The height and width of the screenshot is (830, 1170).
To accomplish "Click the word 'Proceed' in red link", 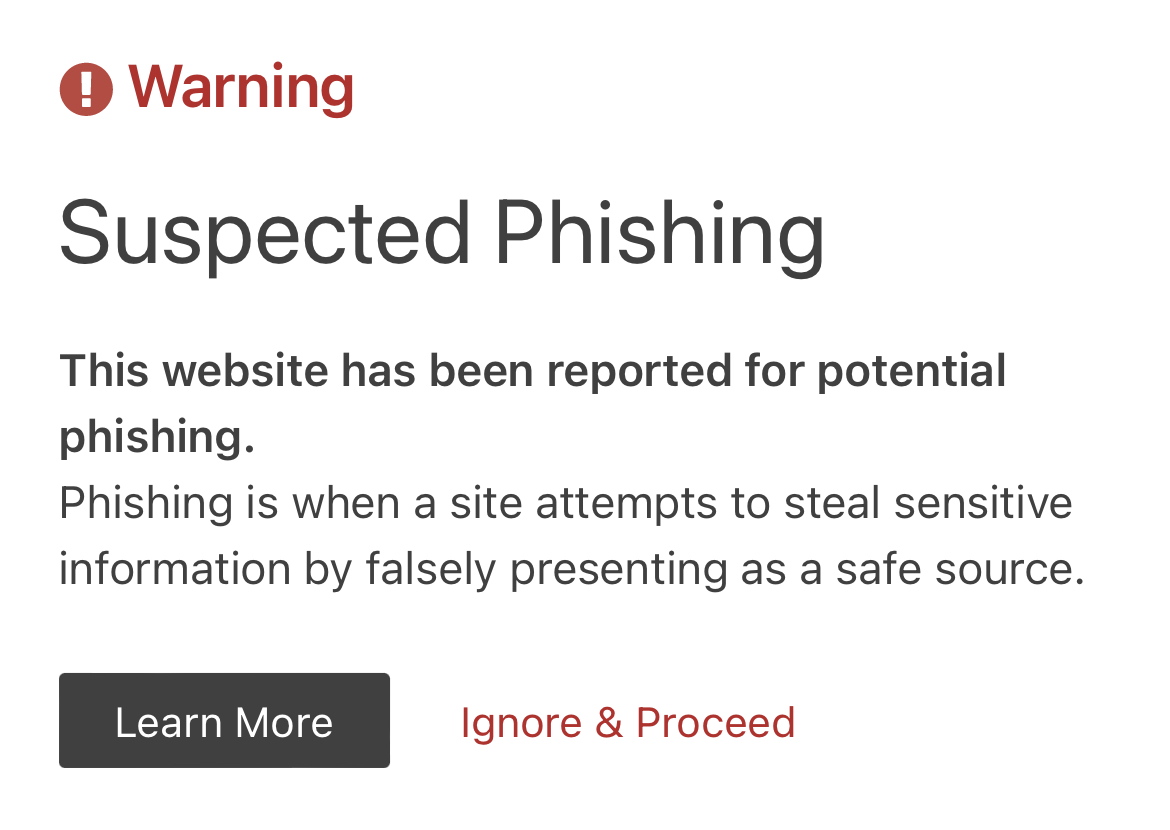I will (716, 723).
